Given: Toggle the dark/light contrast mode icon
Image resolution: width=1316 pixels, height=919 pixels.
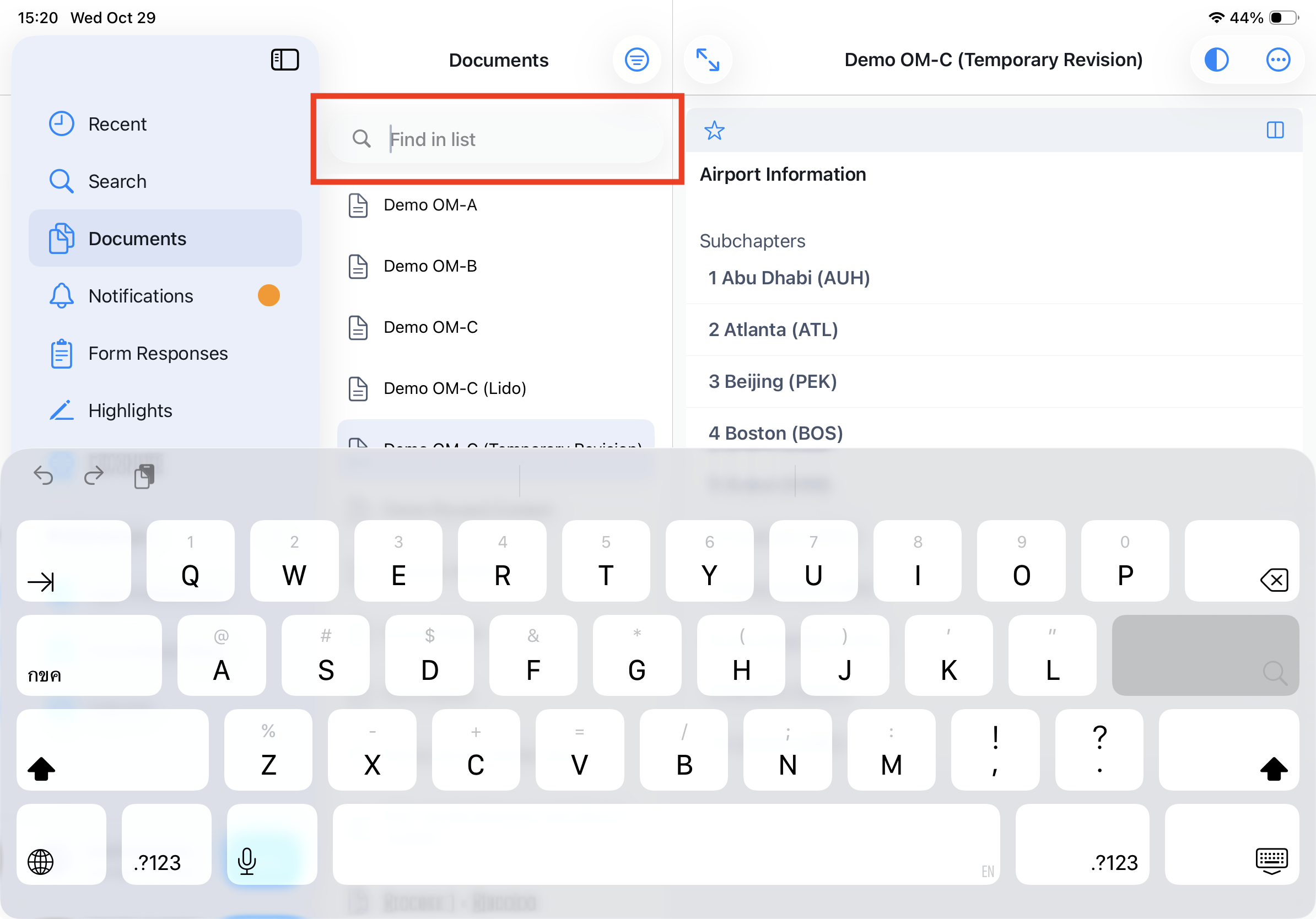Looking at the screenshot, I should (x=1216, y=60).
